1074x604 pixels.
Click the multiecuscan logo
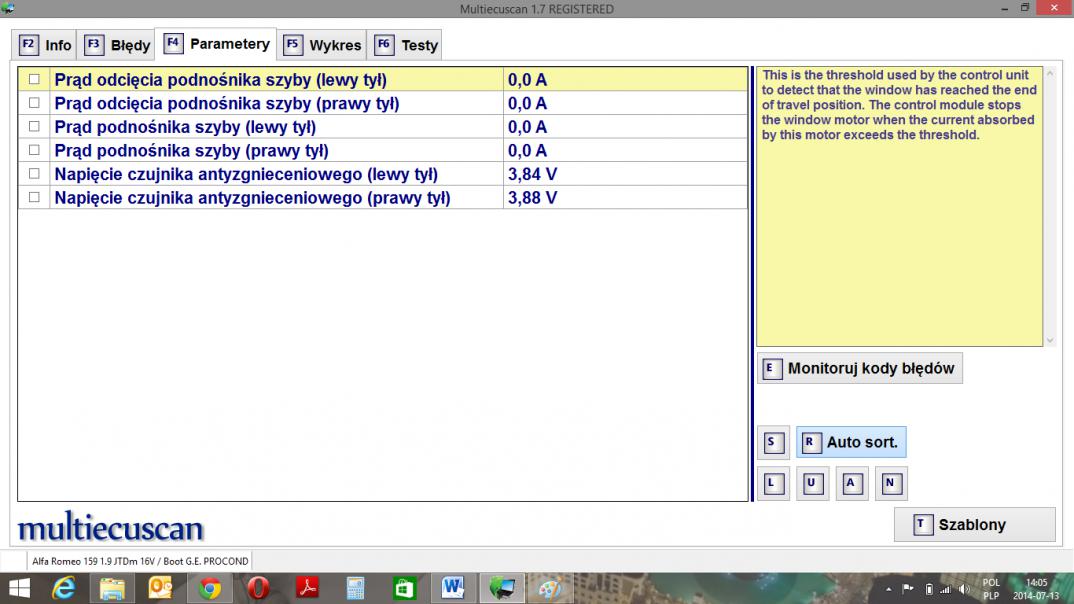click(x=110, y=527)
